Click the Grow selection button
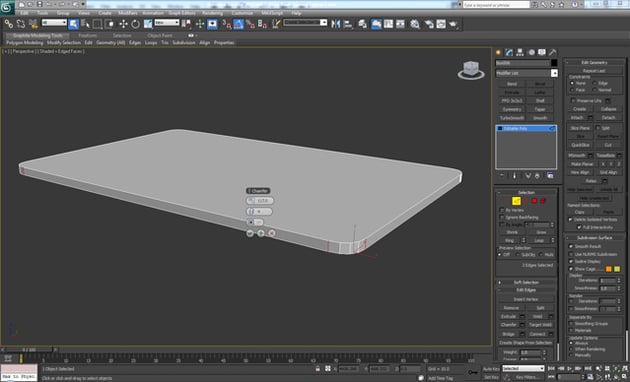The image size is (630, 382). (541, 232)
